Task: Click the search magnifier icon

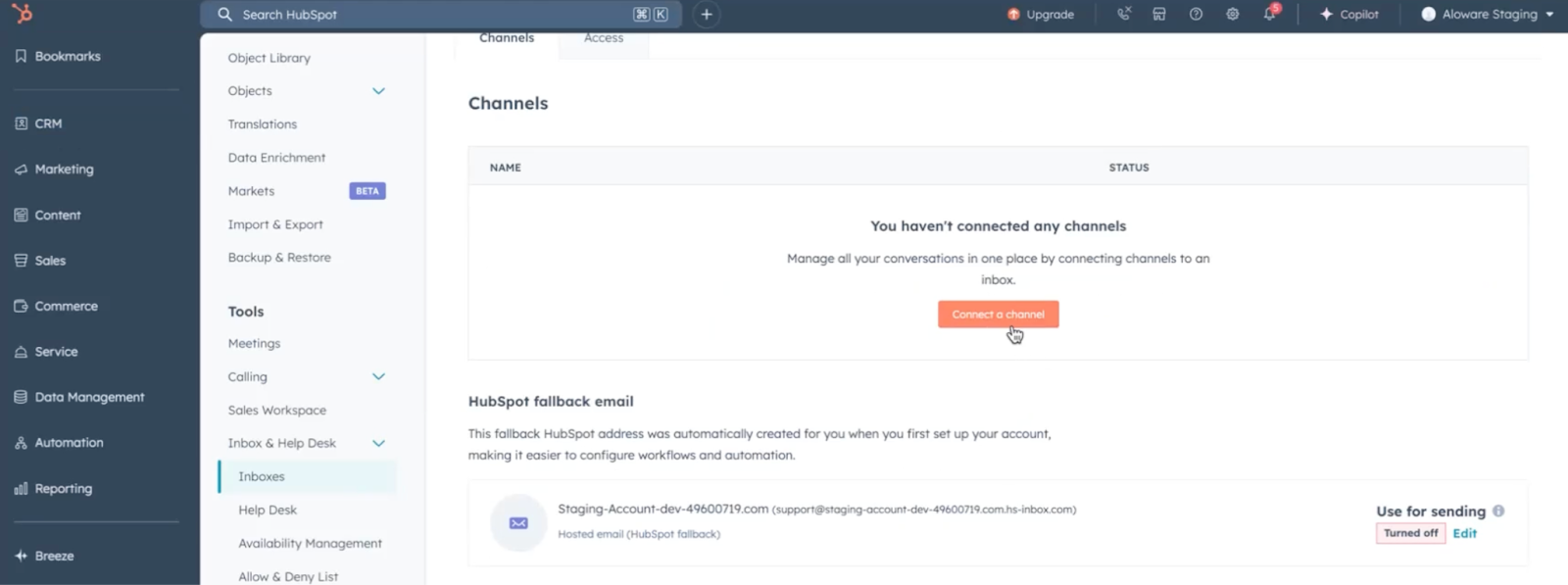Action: coord(224,15)
